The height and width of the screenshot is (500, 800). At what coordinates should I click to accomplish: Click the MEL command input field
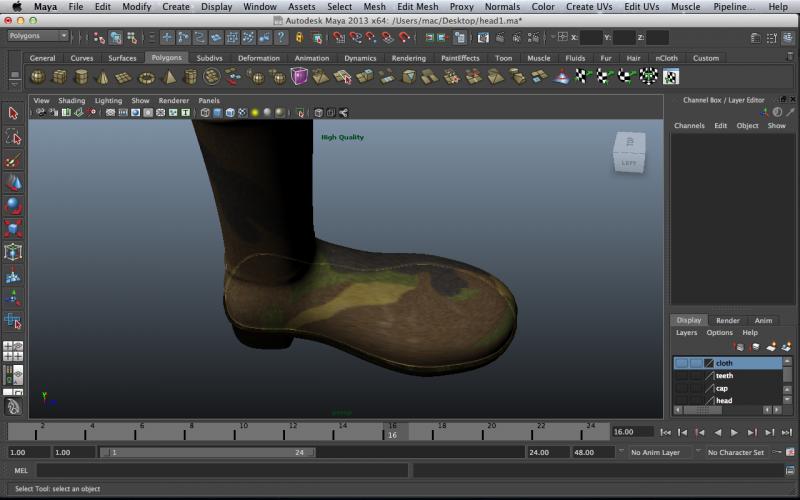222,470
